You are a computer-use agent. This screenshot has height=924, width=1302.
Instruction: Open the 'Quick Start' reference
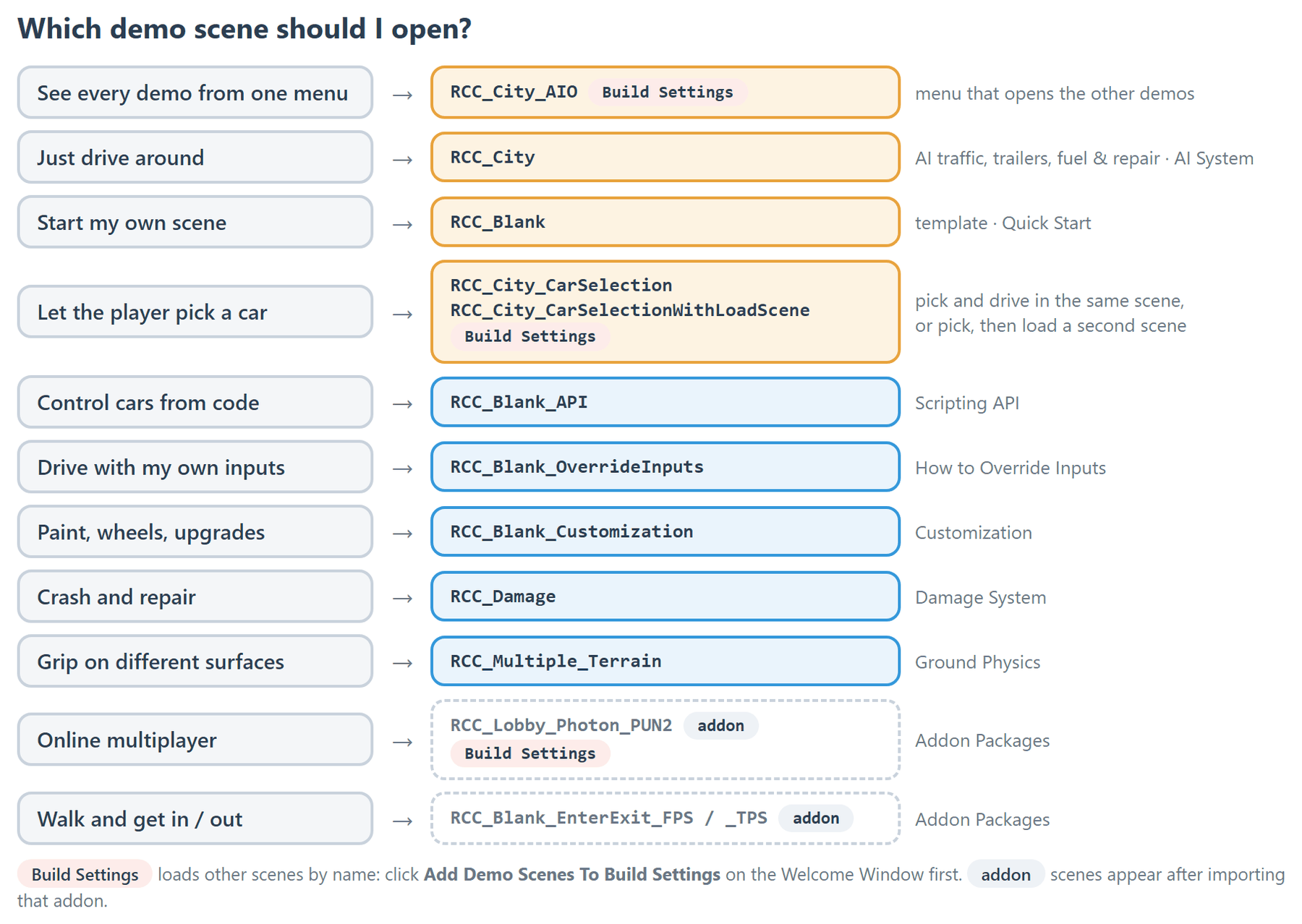click(x=1046, y=223)
